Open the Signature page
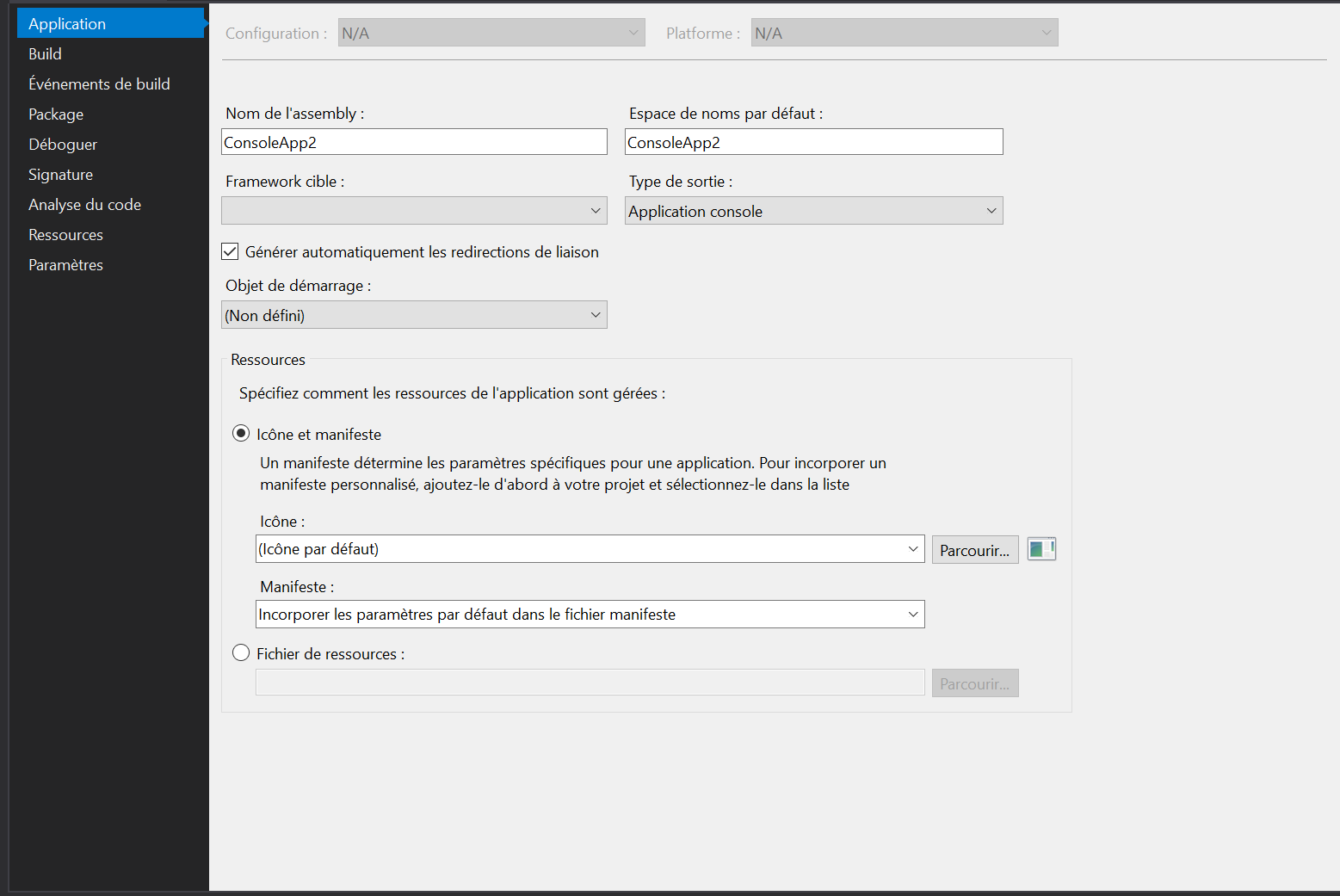Screen dimensions: 1340x896 (60, 174)
